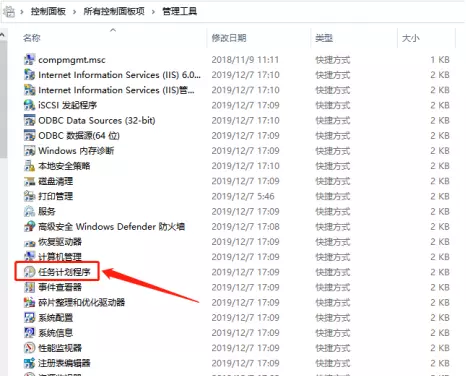Viewport: 466px width, 376px height.
Task: Select the 恢复驱动器 entry
Action: [x=60, y=242]
